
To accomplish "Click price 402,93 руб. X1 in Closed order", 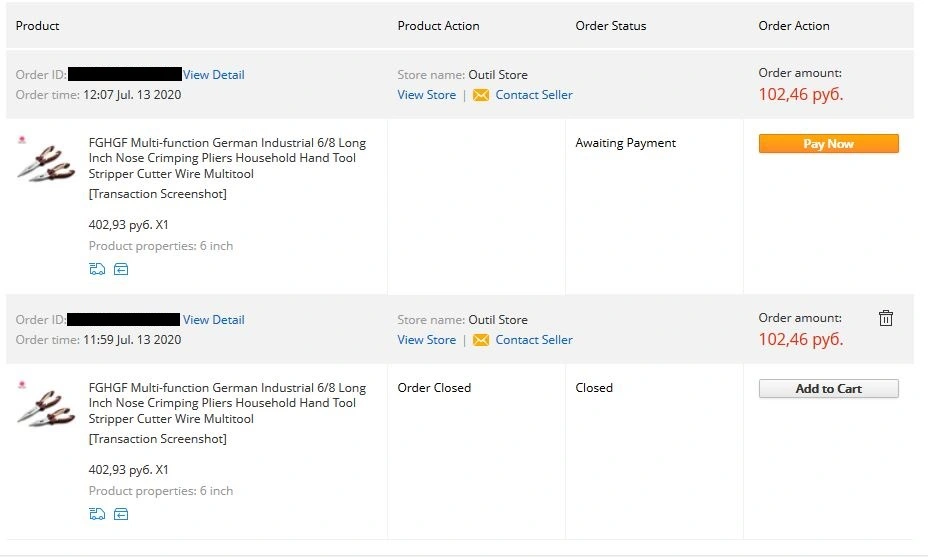I will click(x=128, y=470).
